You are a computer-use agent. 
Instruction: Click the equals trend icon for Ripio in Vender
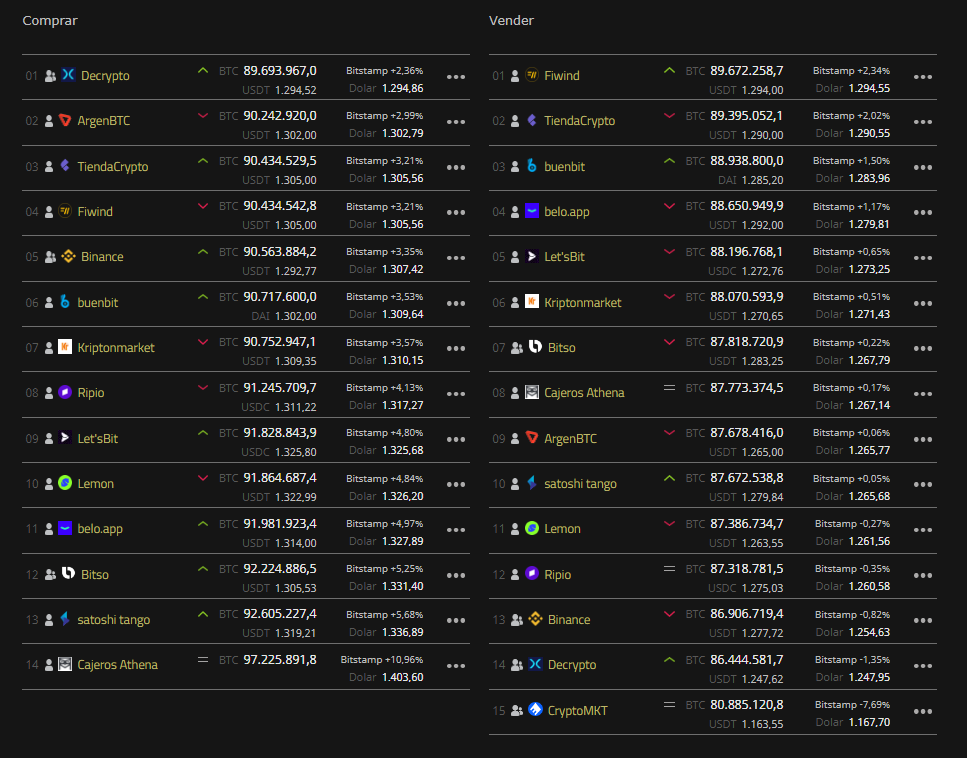tap(669, 569)
